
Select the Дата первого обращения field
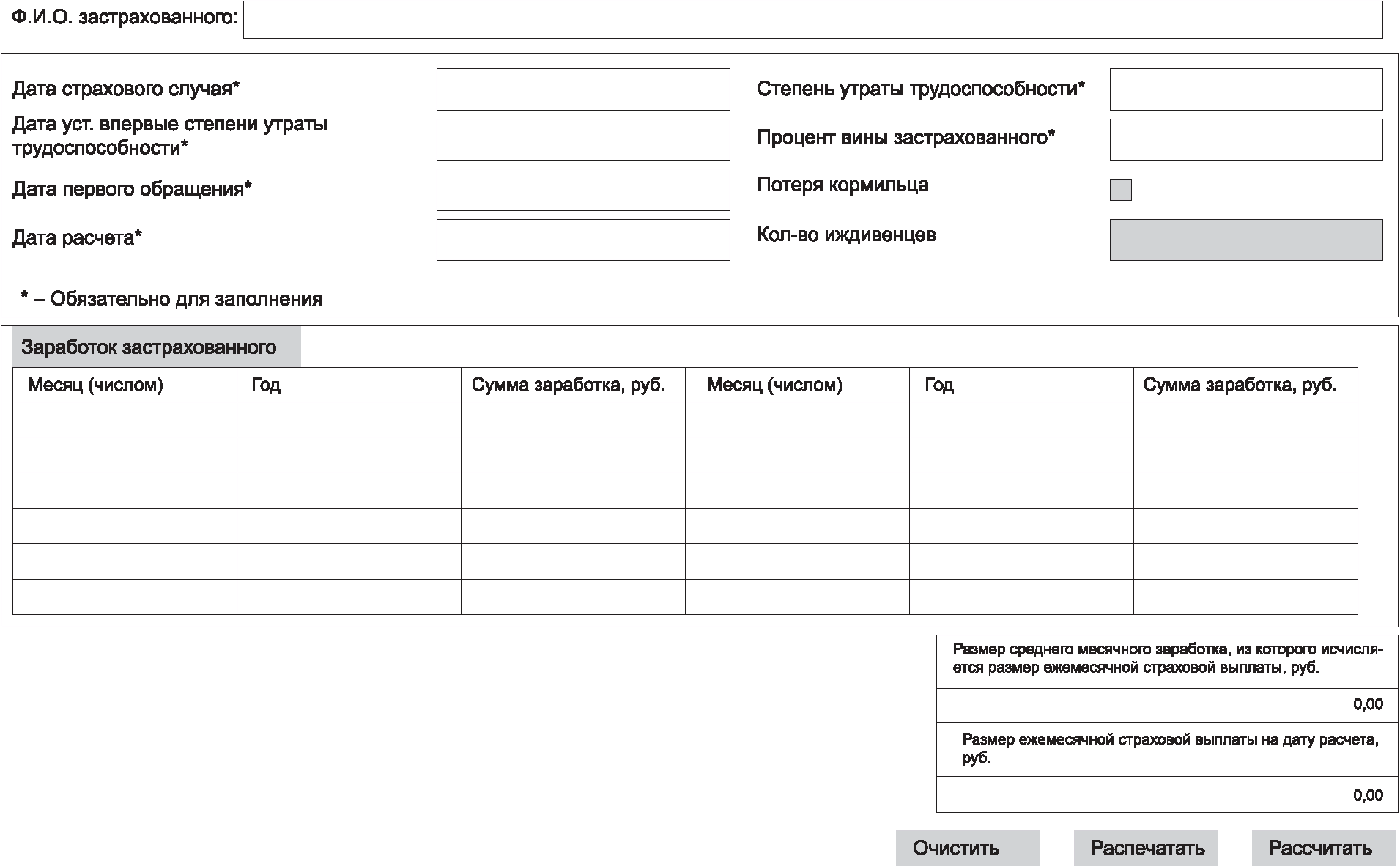pyautogui.click(x=583, y=190)
